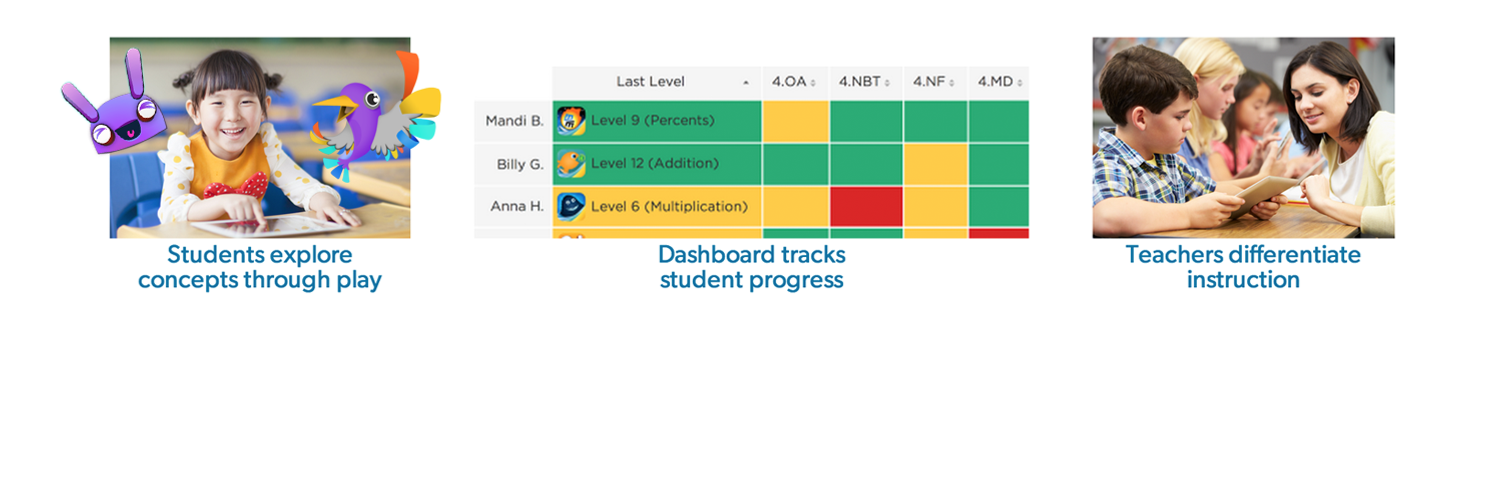Image resolution: width=1500 pixels, height=500 pixels.
Task: Click Billy G.'s yellow 4.NF cell
Action: click(935, 164)
